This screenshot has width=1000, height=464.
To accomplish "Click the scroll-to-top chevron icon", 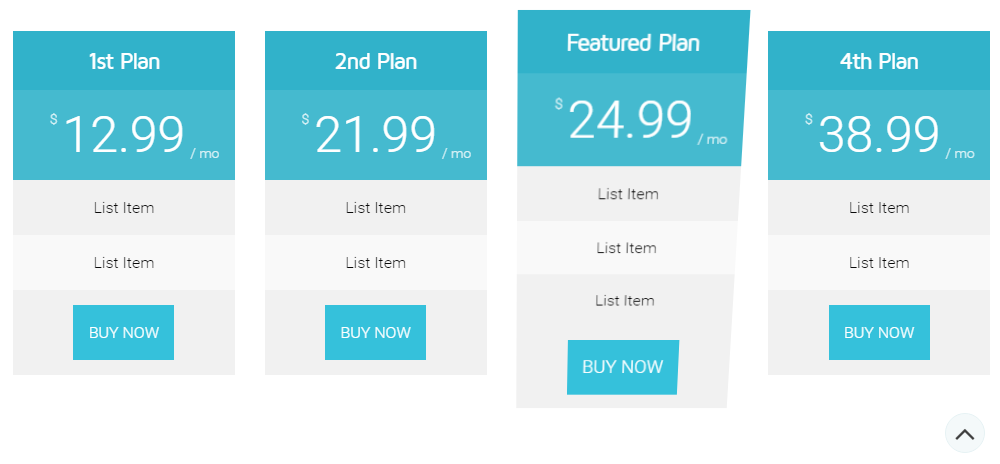I will click(964, 434).
